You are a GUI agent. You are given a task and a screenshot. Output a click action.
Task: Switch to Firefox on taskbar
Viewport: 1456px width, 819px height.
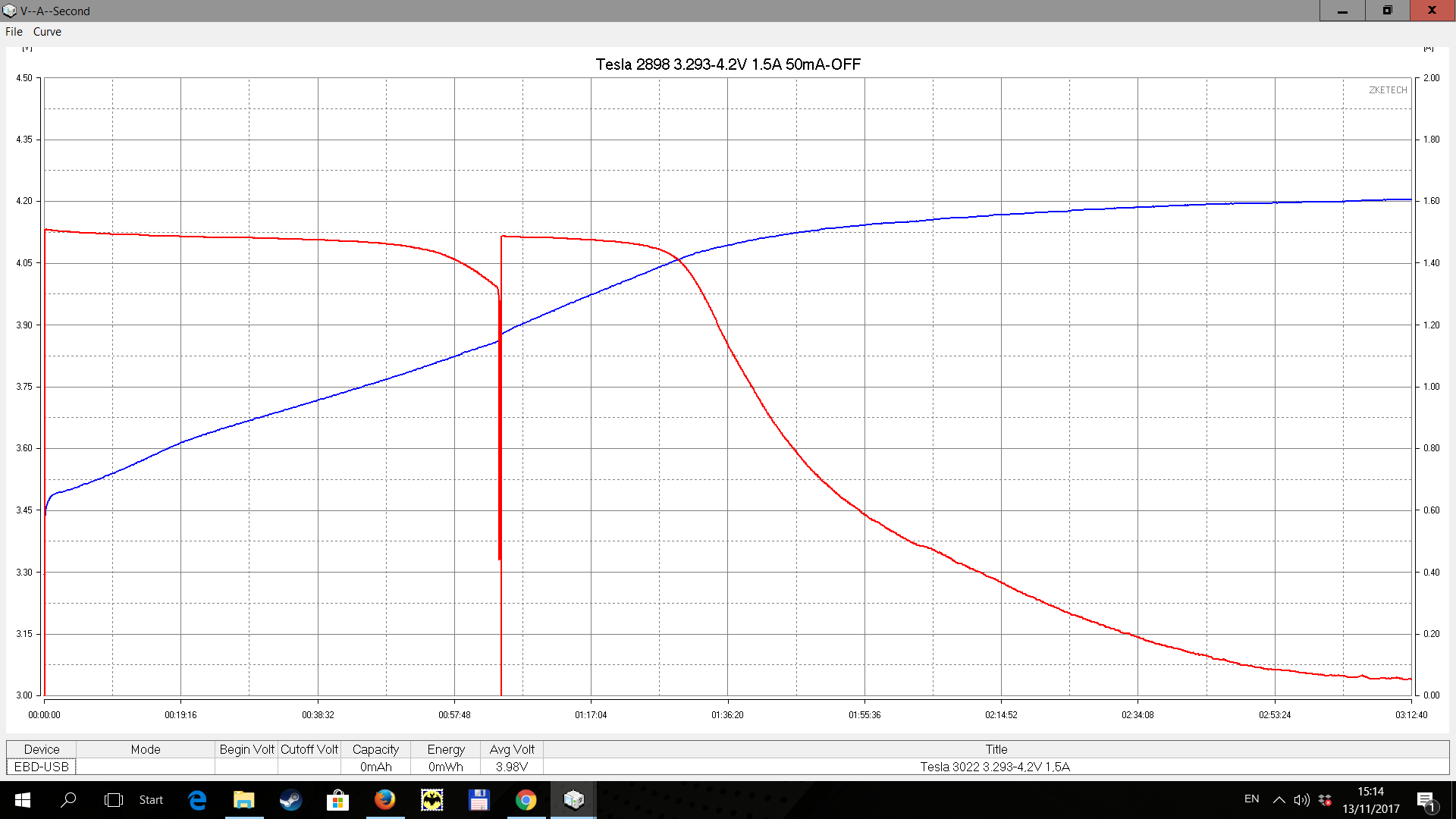[x=384, y=800]
